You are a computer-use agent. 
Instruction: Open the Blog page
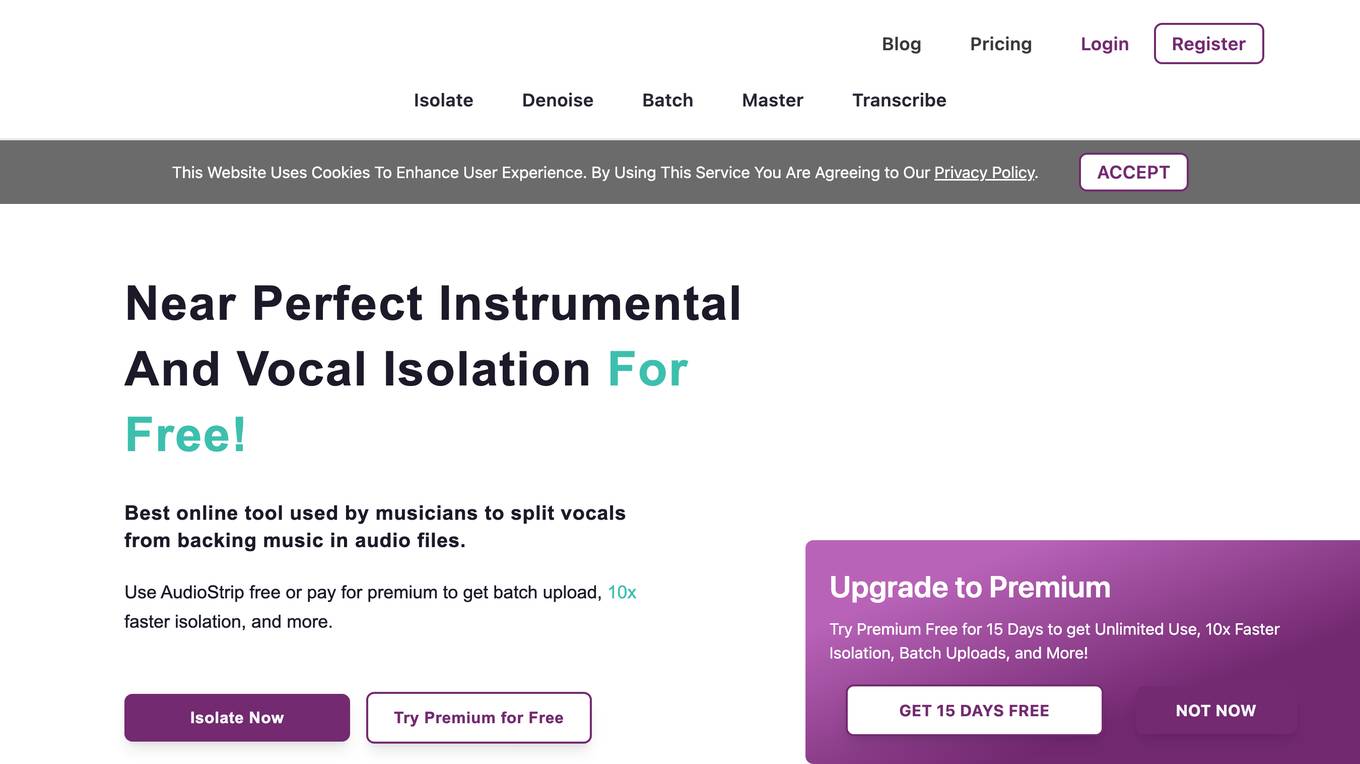pyautogui.click(x=901, y=44)
